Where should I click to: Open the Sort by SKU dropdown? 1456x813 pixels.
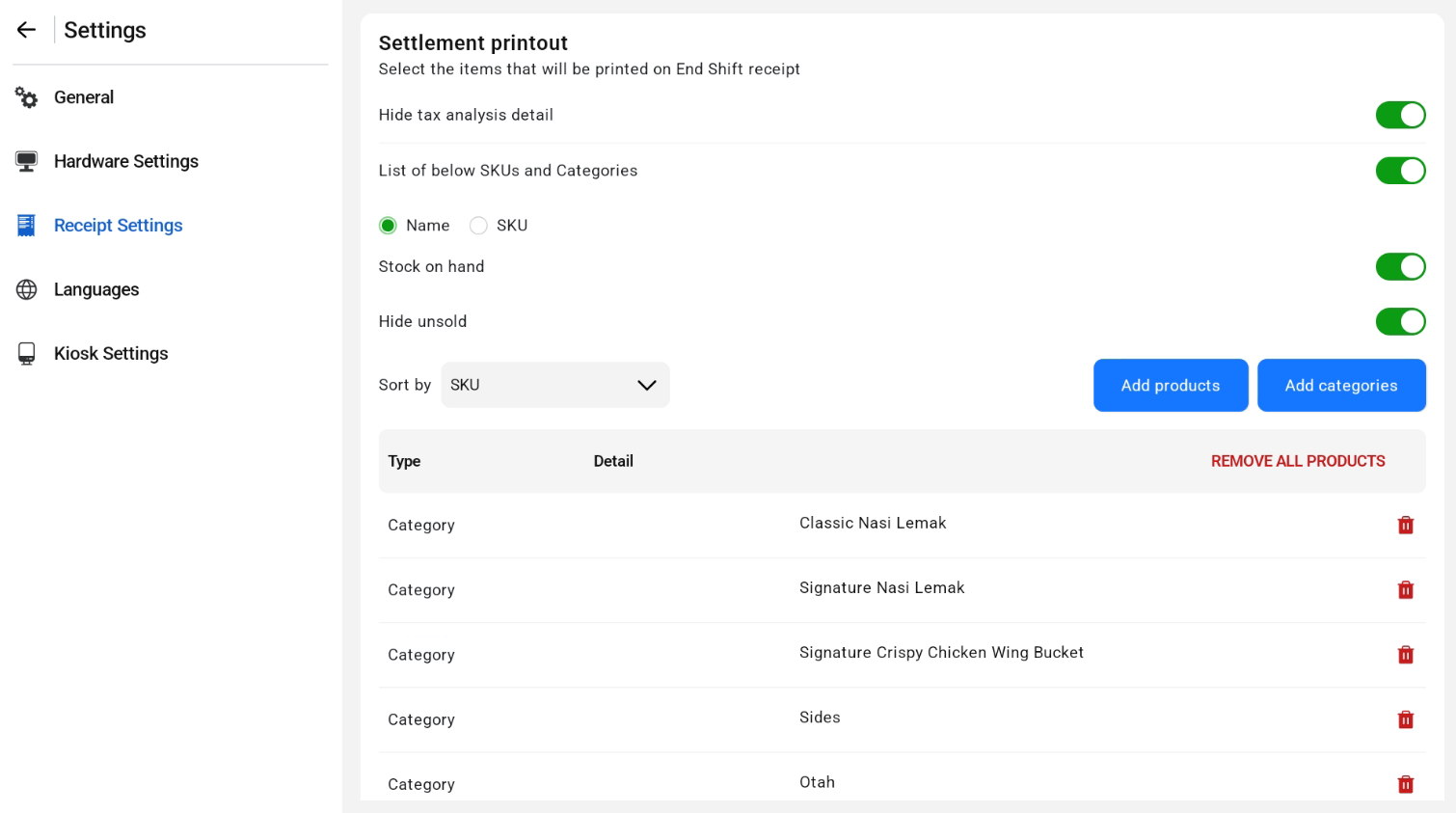(x=555, y=385)
